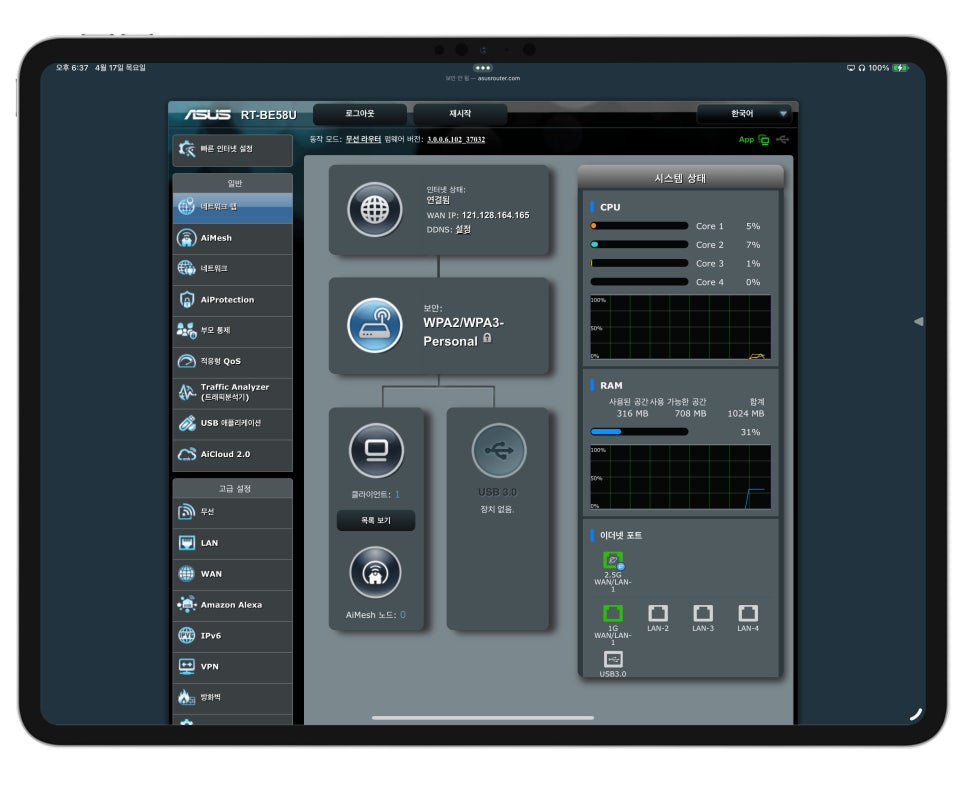This screenshot has width=966, height=785.
Task: Click the AiCloud 2.0 cloud icon
Action: pyautogui.click(x=186, y=455)
